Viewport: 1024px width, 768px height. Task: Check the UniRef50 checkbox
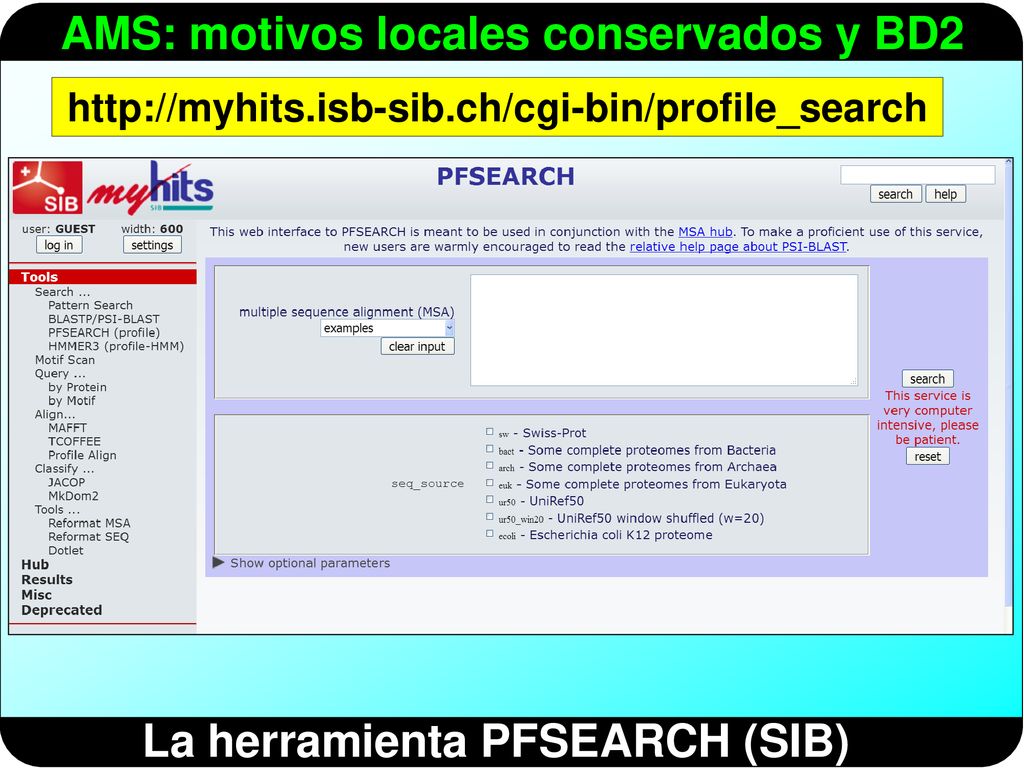490,500
